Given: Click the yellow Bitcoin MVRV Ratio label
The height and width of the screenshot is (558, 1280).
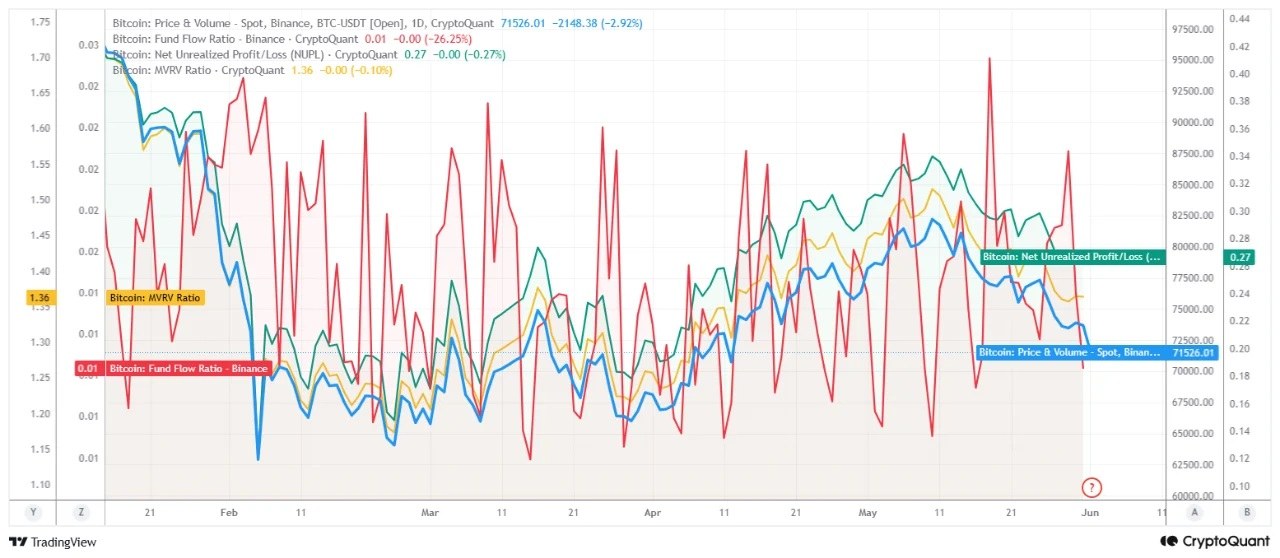Looking at the screenshot, I should [155, 297].
